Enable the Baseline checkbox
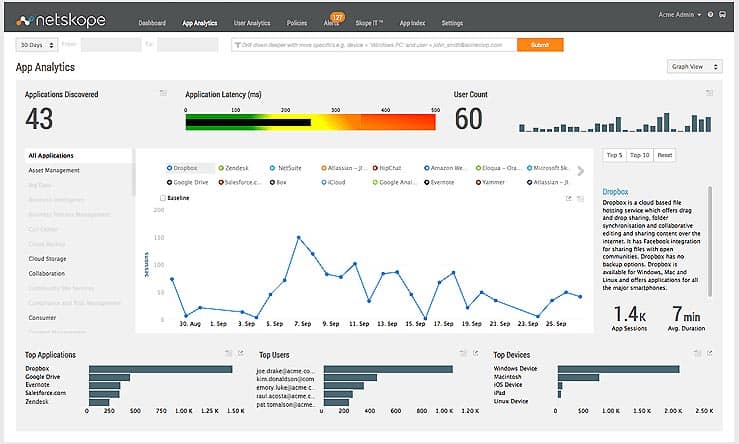The width and height of the screenshot is (739, 444). [x=163, y=198]
